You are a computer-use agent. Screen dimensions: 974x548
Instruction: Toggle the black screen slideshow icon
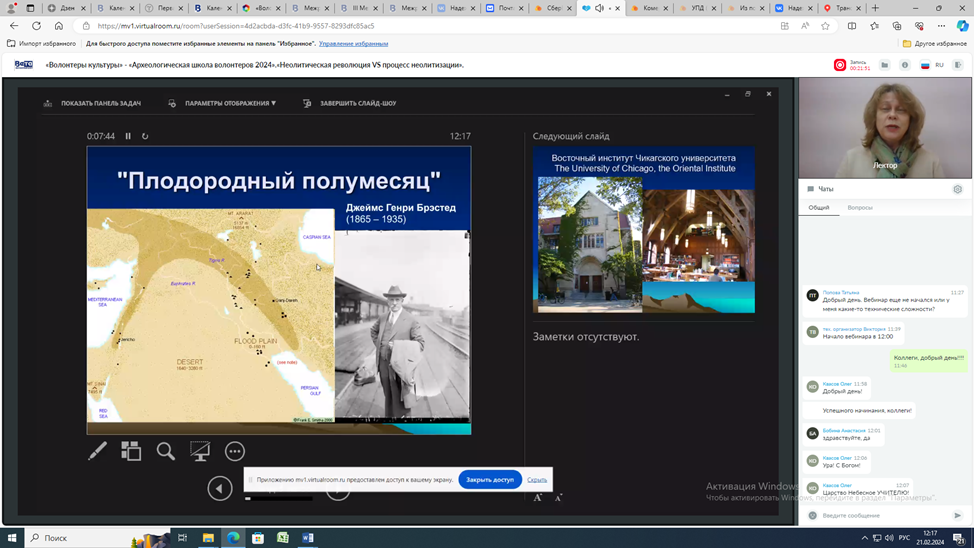(x=200, y=452)
